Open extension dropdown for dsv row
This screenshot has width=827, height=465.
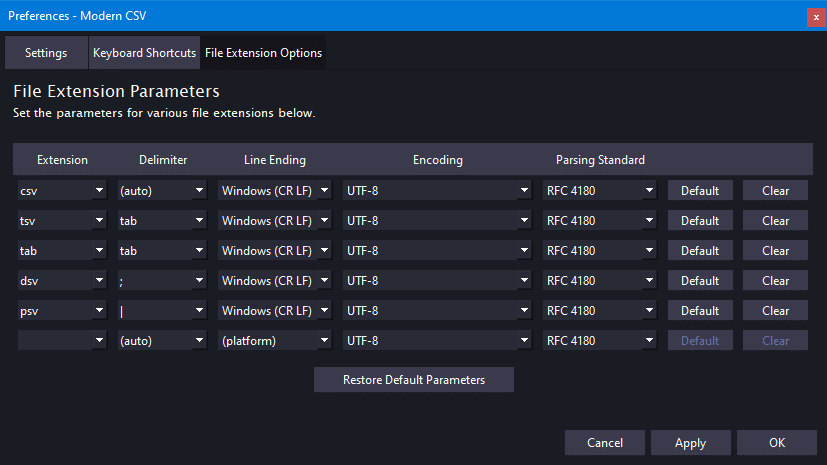coord(62,280)
